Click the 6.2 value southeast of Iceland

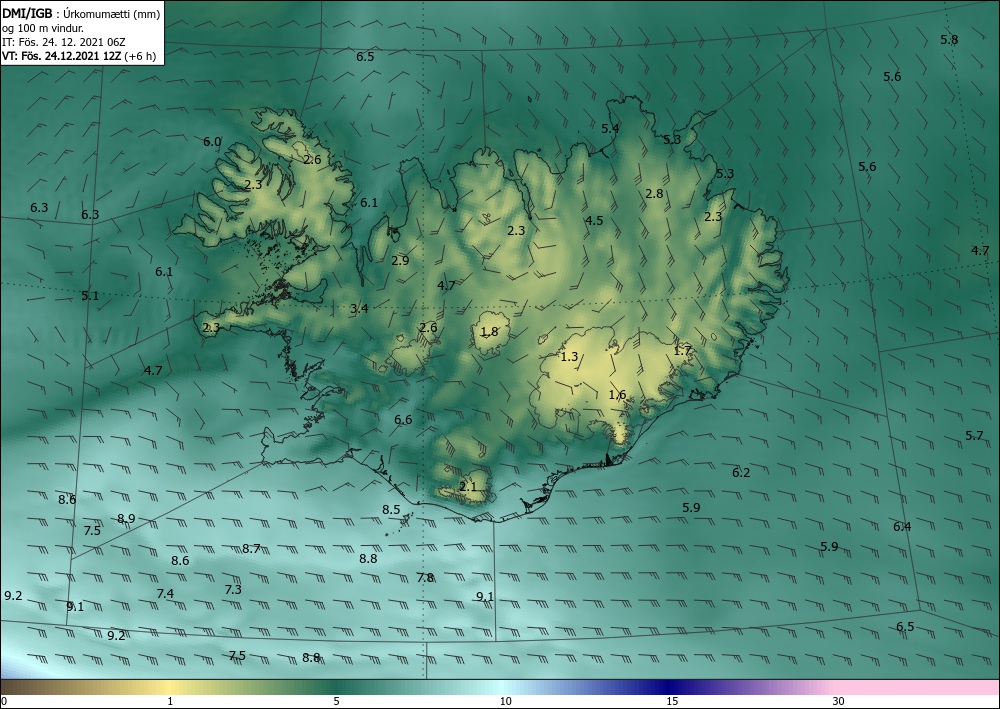(x=741, y=472)
